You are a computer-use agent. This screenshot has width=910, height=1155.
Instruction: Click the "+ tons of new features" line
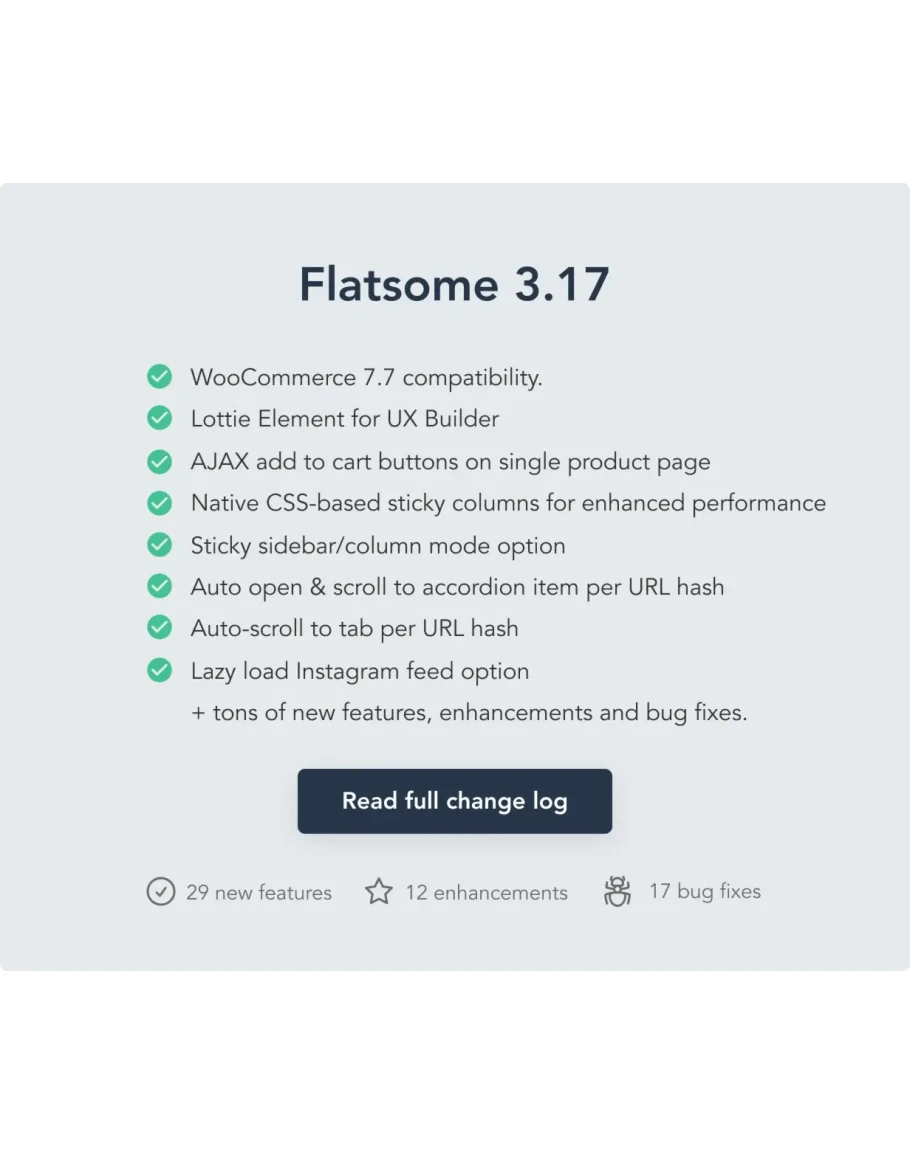point(469,712)
